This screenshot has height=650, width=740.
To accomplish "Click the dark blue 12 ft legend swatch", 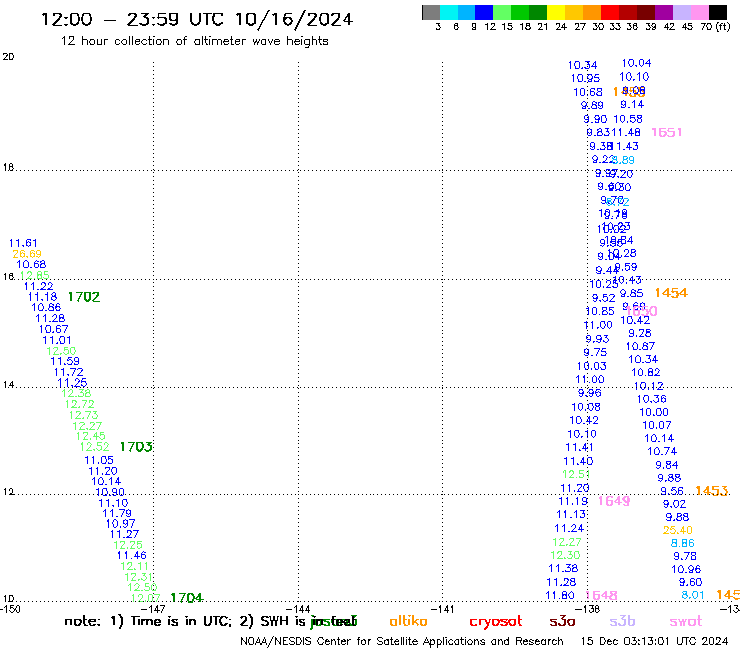I will coord(484,12).
